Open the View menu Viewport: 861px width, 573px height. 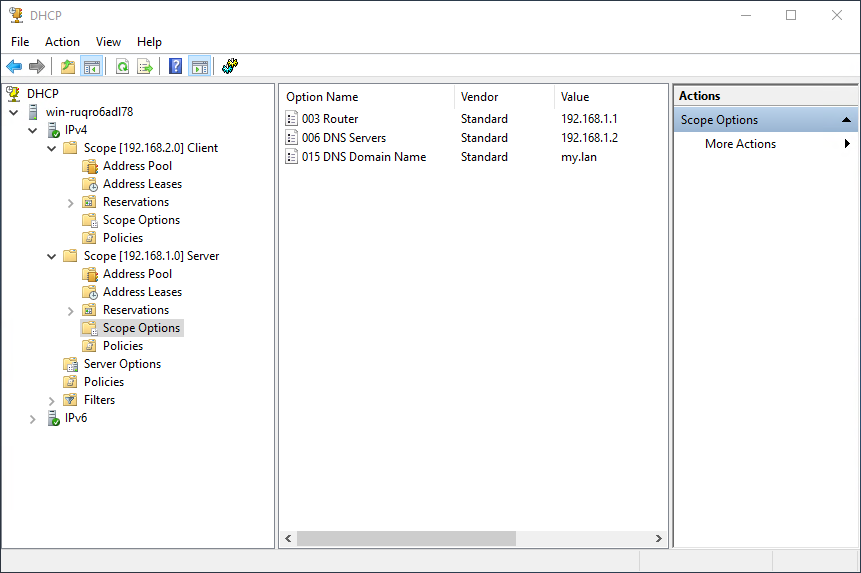108,42
